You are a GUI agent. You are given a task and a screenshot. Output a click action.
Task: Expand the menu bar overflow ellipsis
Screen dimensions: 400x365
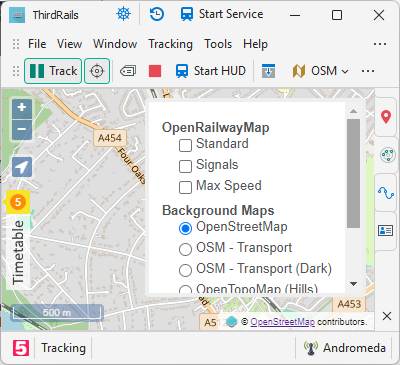380,44
